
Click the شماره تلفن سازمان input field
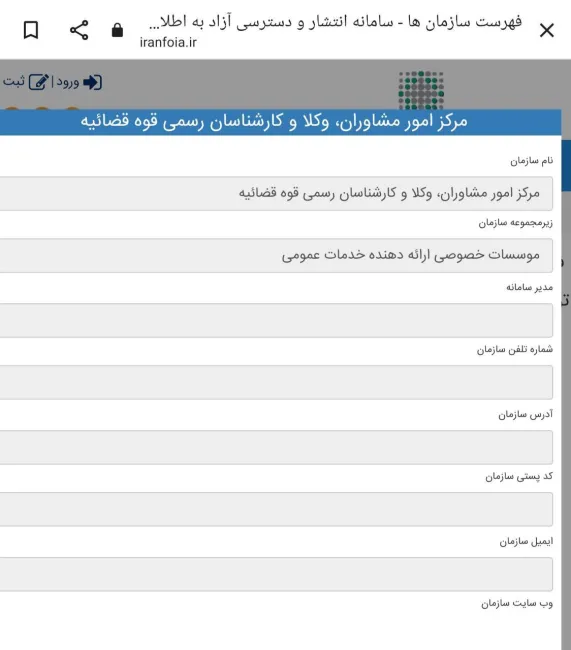[x=276, y=382]
